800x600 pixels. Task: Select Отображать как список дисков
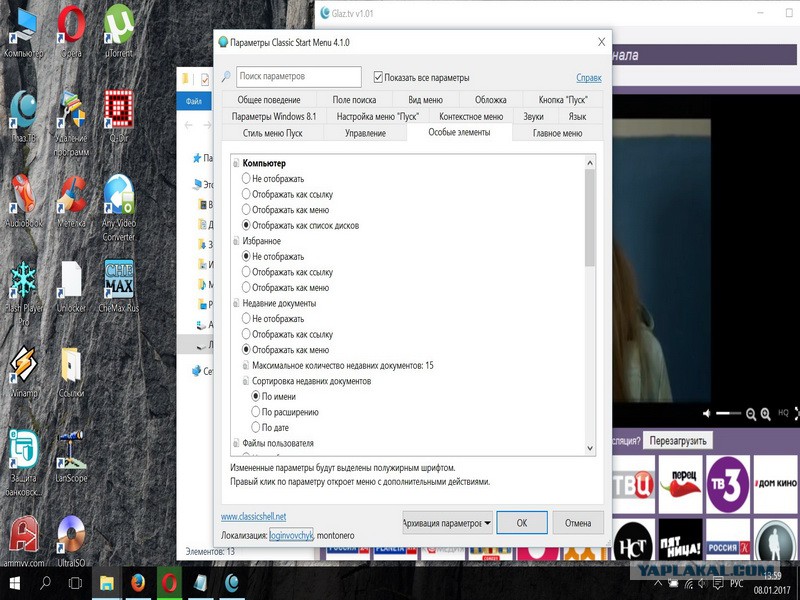pyautogui.click(x=246, y=225)
